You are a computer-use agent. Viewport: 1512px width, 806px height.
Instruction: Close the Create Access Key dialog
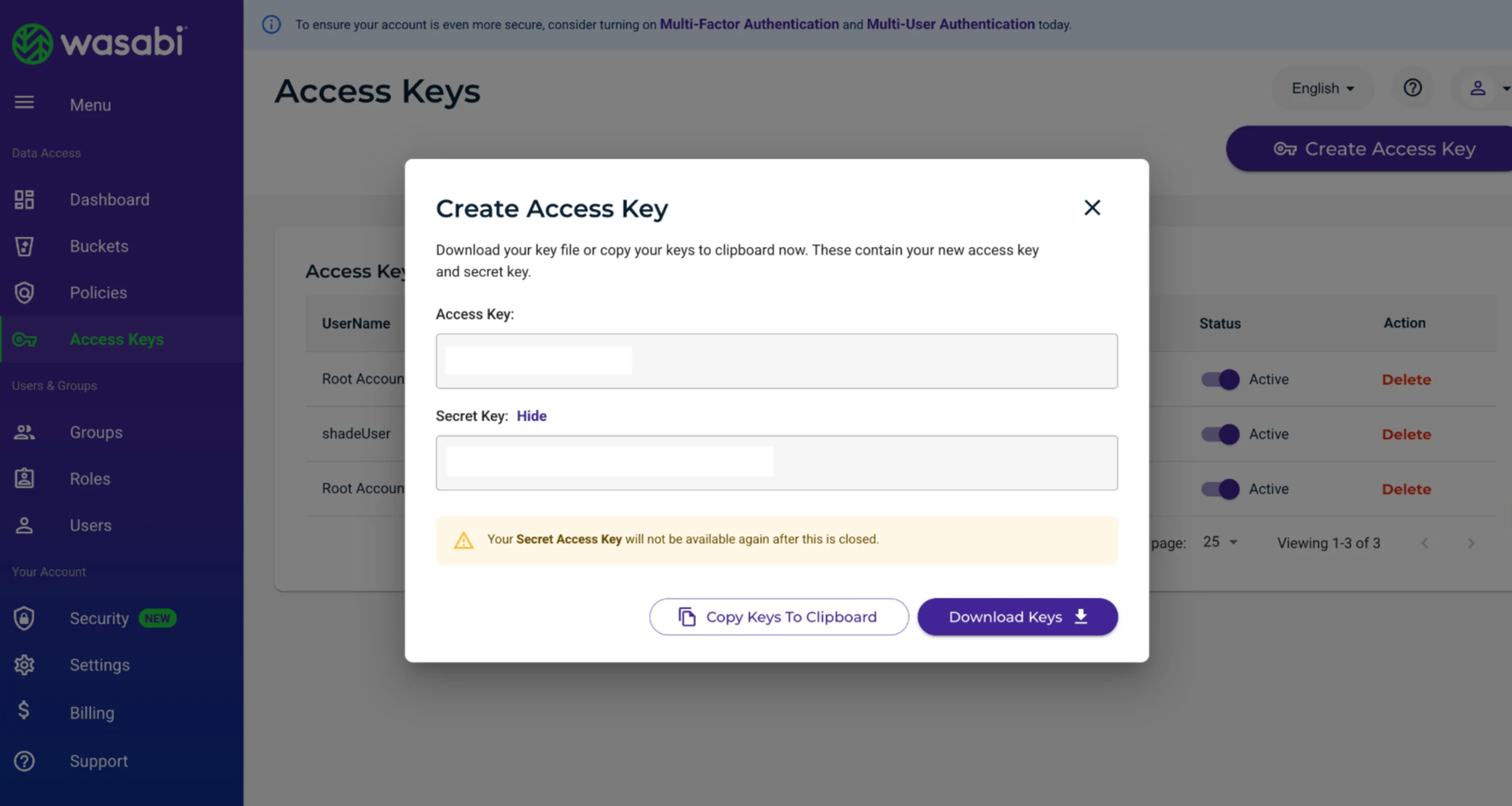[x=1091, y=207]
